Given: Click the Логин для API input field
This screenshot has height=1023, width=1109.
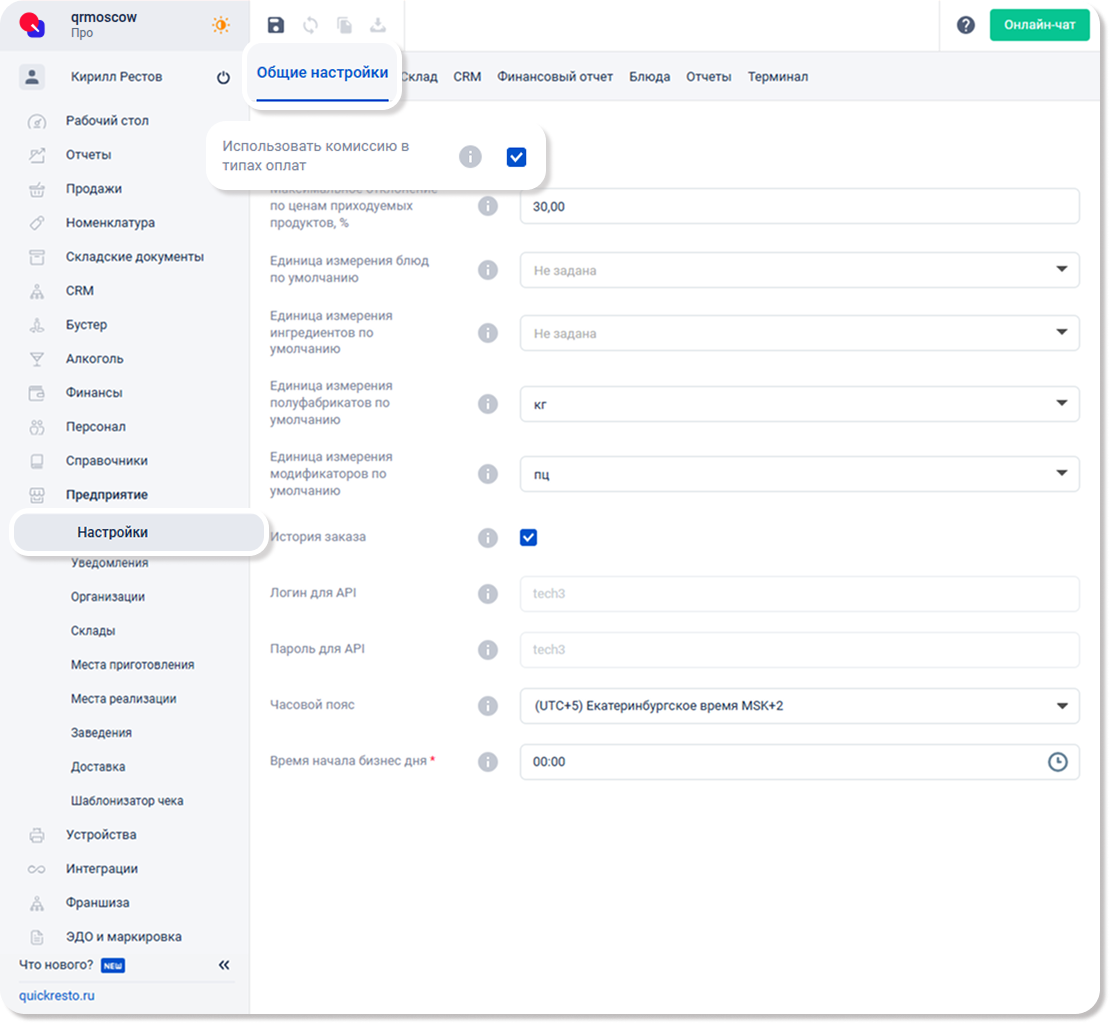Looking at the screenshot, I should pyautogui.click(x=799, y=594).
